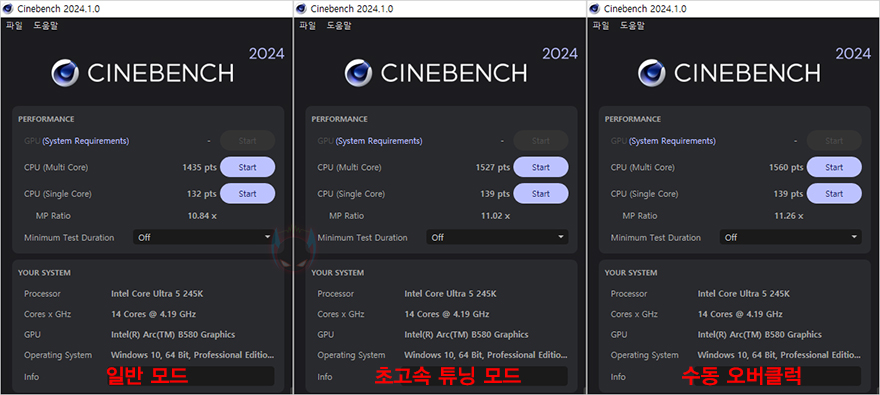Click greyed GPU Start button in right window
Viewport: 880px width, 395px height.
[x=834, y=141]
